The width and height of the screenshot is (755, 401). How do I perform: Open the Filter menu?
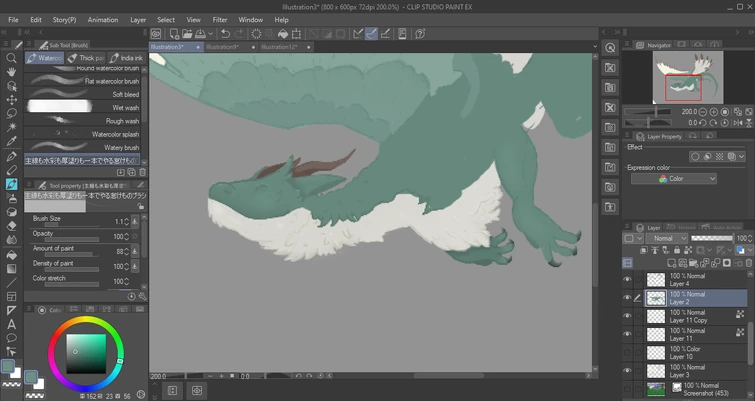[x=219, y=19]
